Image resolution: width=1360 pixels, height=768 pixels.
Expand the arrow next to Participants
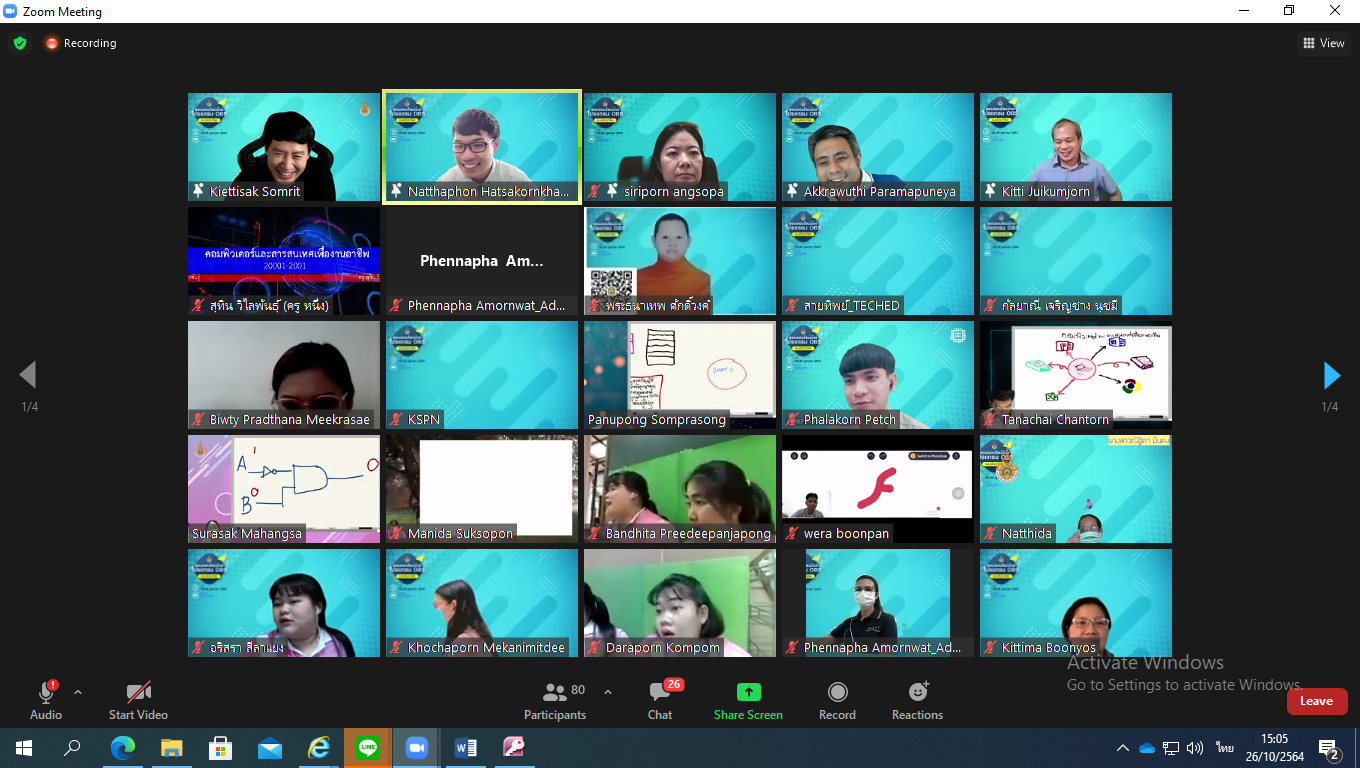click(607, 692)
